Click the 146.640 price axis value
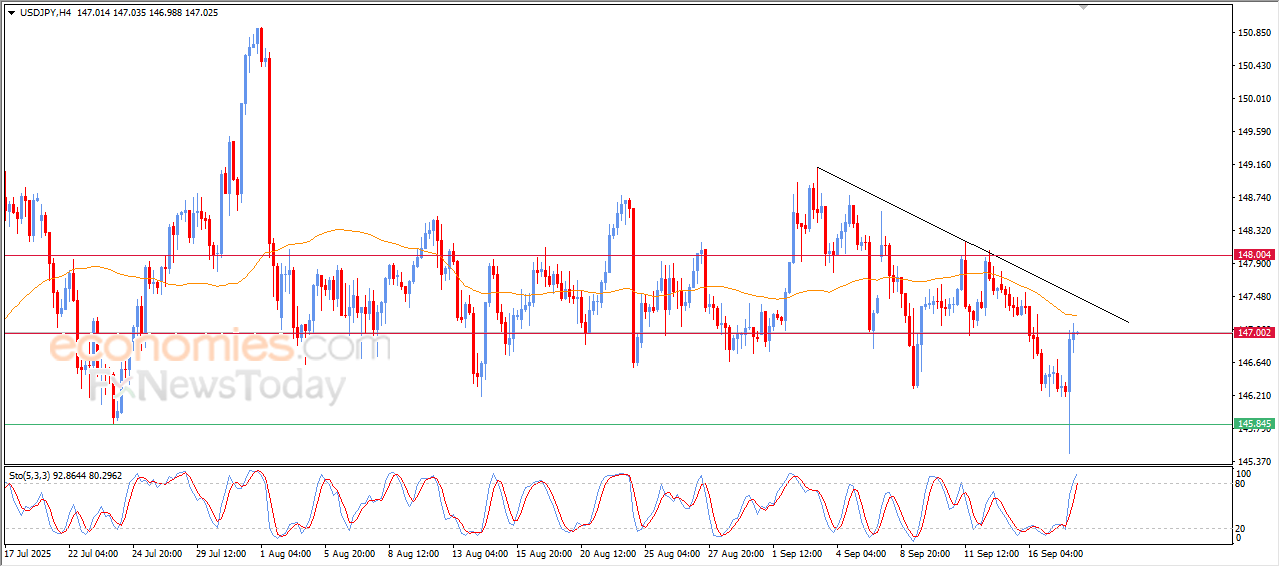This screenshot has width=1280, height=567. pos(1254,363)
